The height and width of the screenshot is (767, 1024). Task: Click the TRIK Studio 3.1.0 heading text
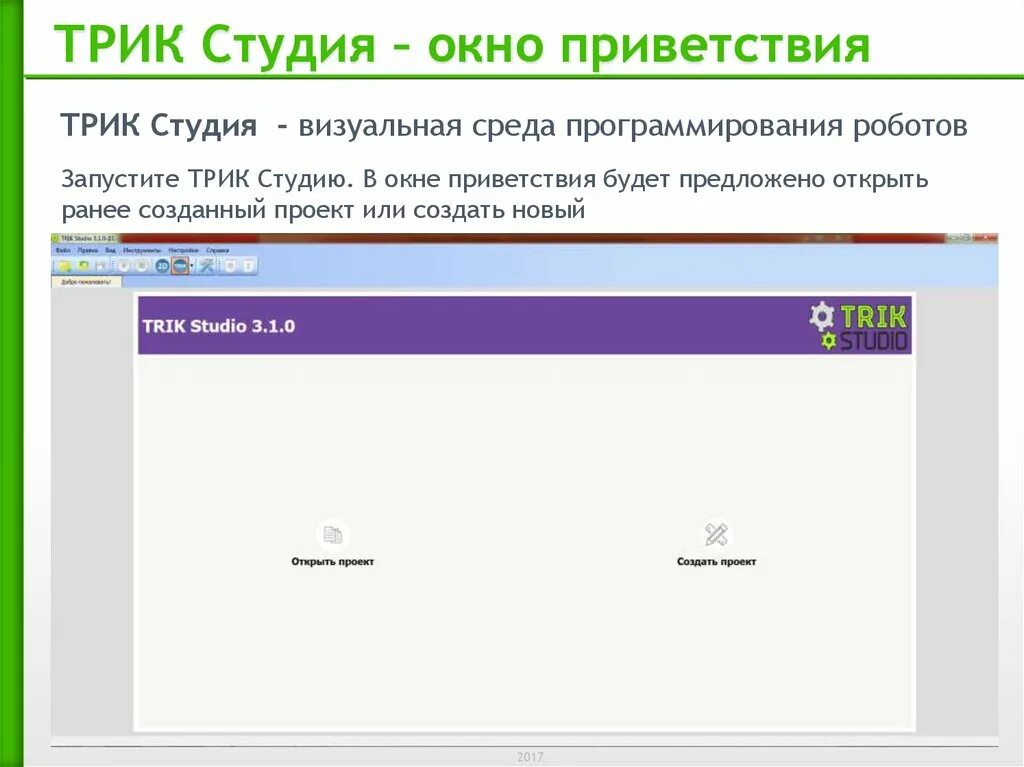click(x=219, y=326)
